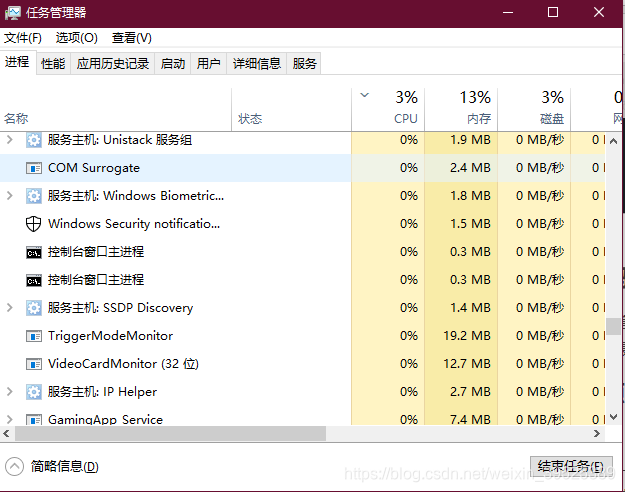Select Windows Security notificatio... process name

pos(134,224)
